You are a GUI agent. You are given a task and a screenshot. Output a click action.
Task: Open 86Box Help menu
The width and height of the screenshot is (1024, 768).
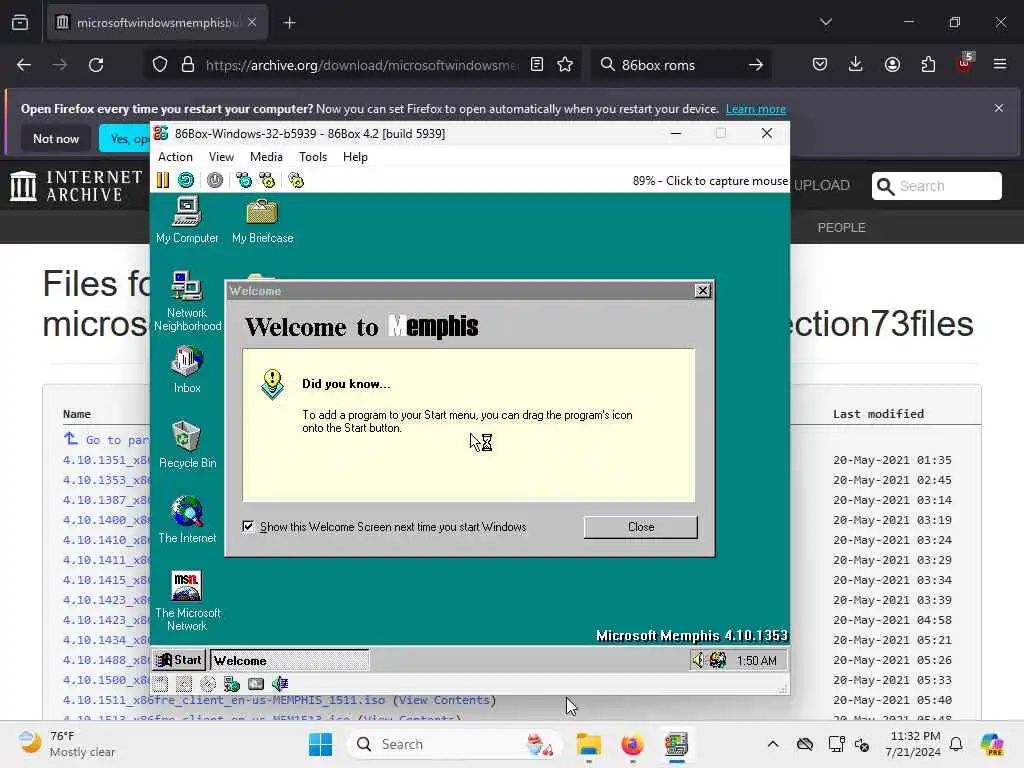[355, 157]
